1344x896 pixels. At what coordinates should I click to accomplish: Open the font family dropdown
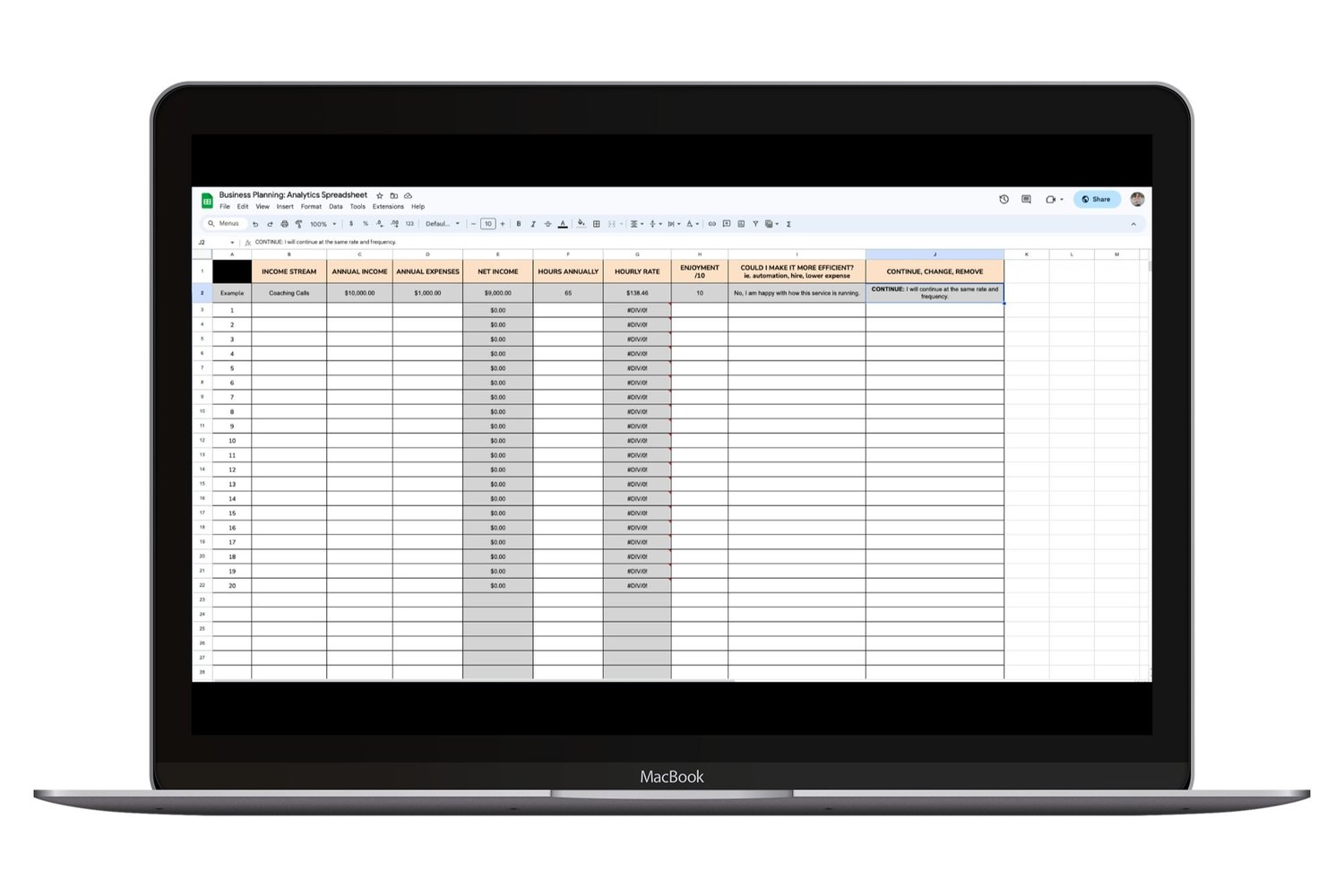pos(443,224)
